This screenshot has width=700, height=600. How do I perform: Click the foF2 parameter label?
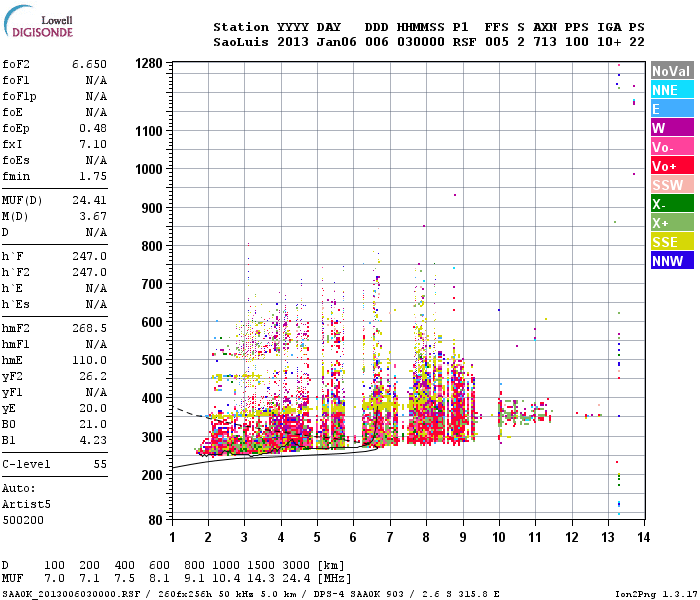click(x=16, y=64)
